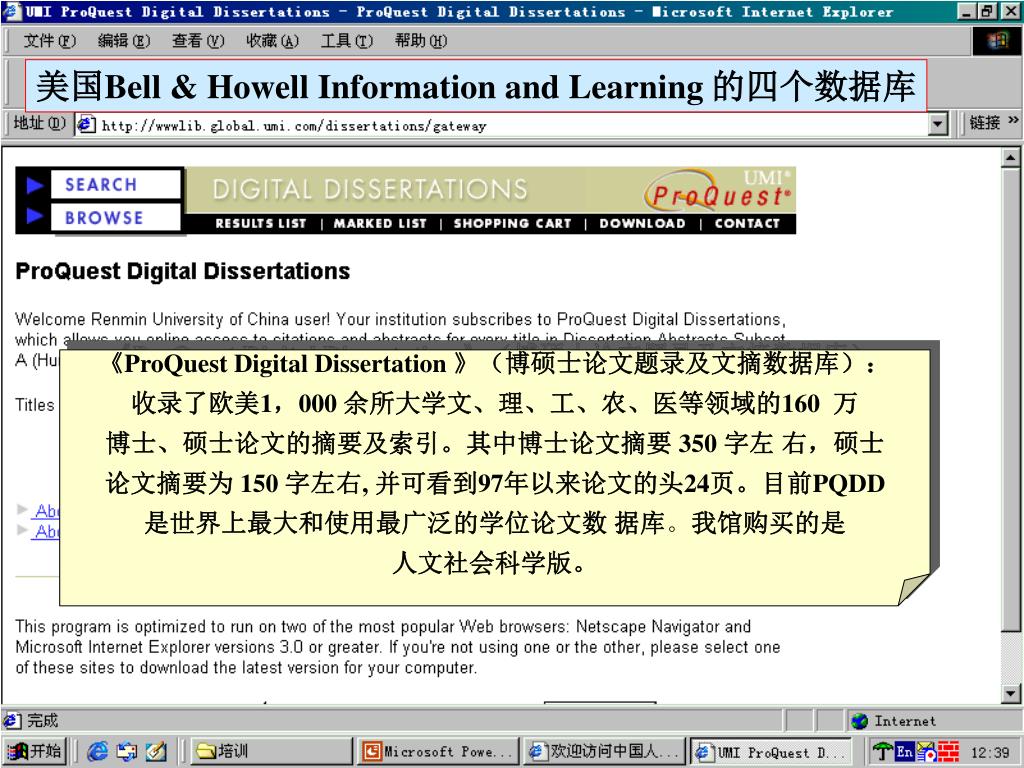Click the tray icon beside En indicator
This screenshot has width=1024, height=768.
pos(926,752)
